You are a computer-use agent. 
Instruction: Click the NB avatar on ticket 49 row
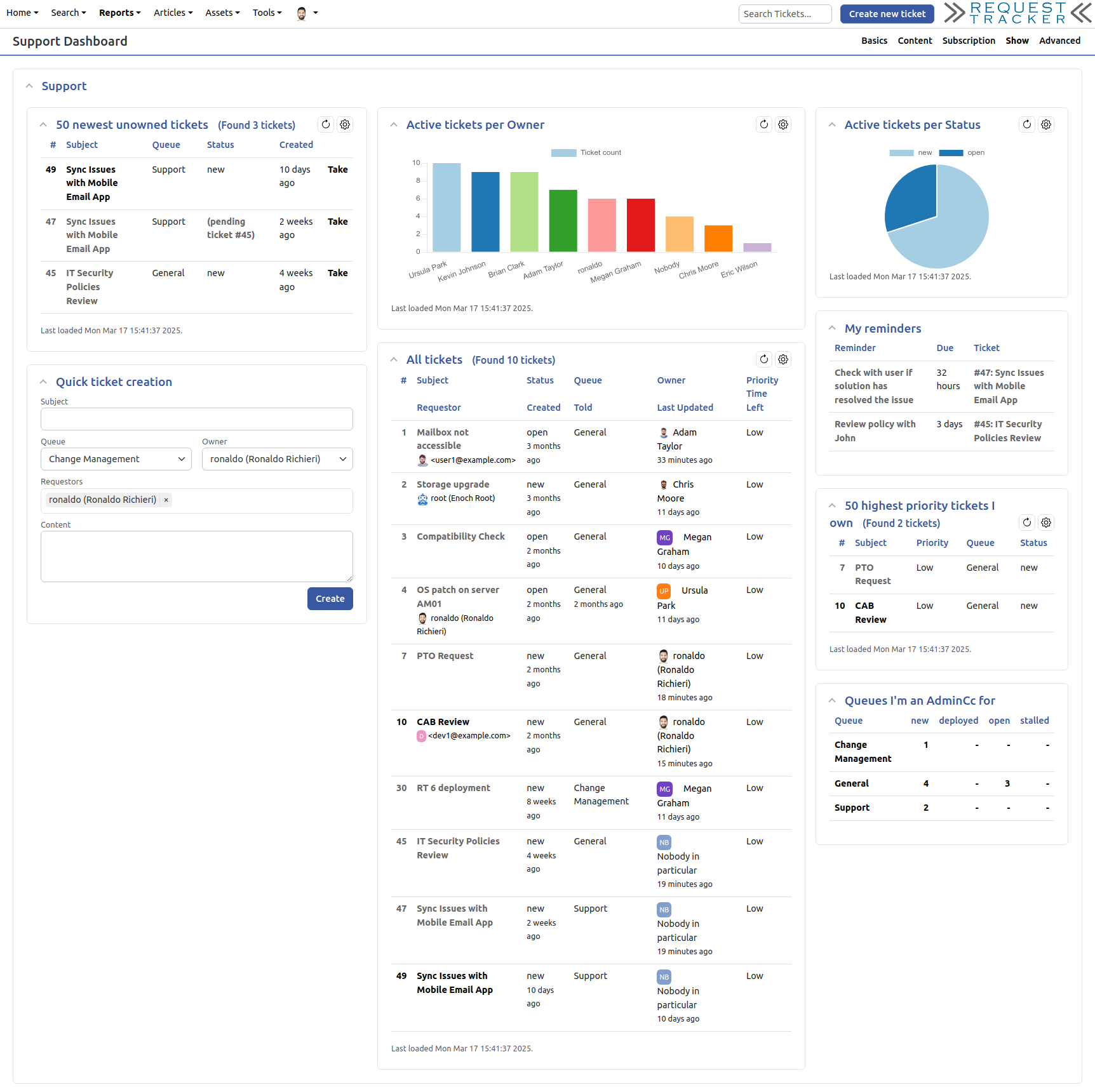coord(664,977)
